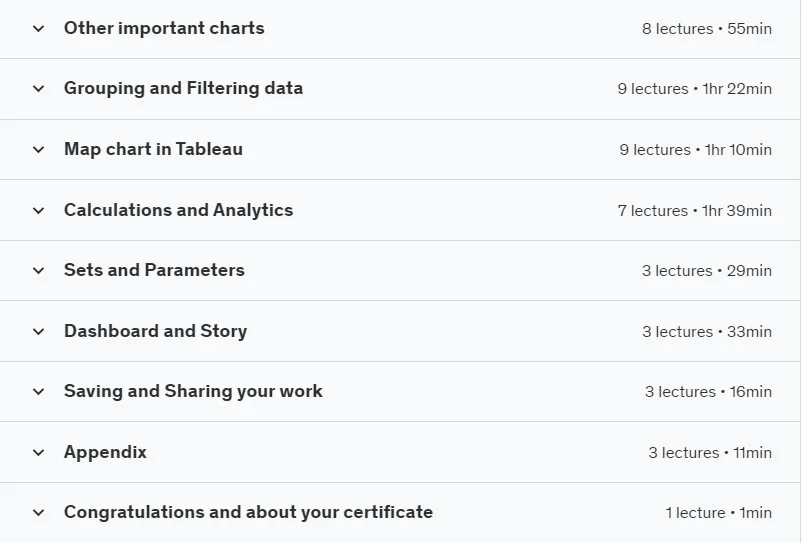Open the Dashboard and Story chevron
Image resolution: width=803 pixels, height=543 pixels.
tap(38, 331)
